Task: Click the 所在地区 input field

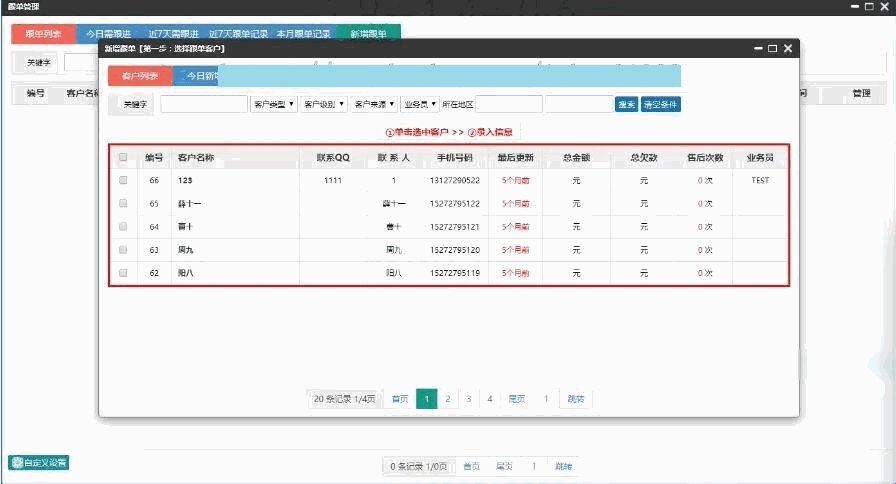Action: click(508, 104)
